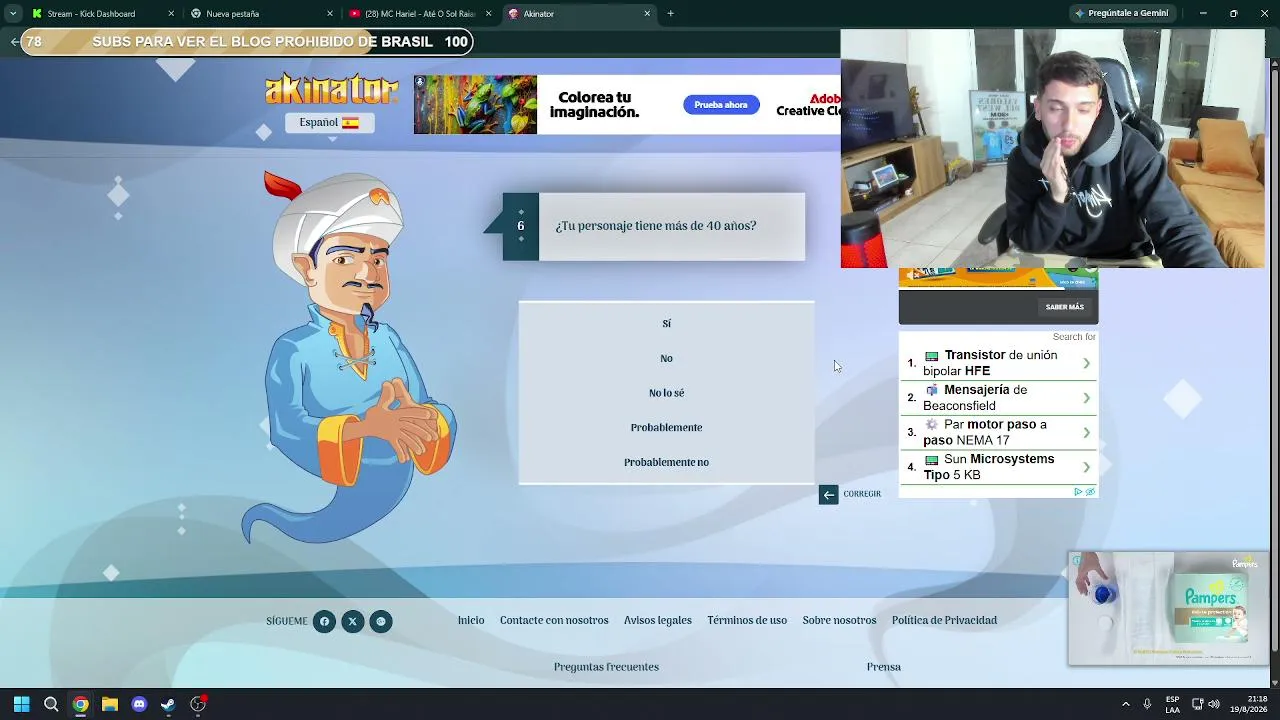Click the streamer webcam overlay
The height and width of the screenshot is (720, 1280).
point(1053,148)
